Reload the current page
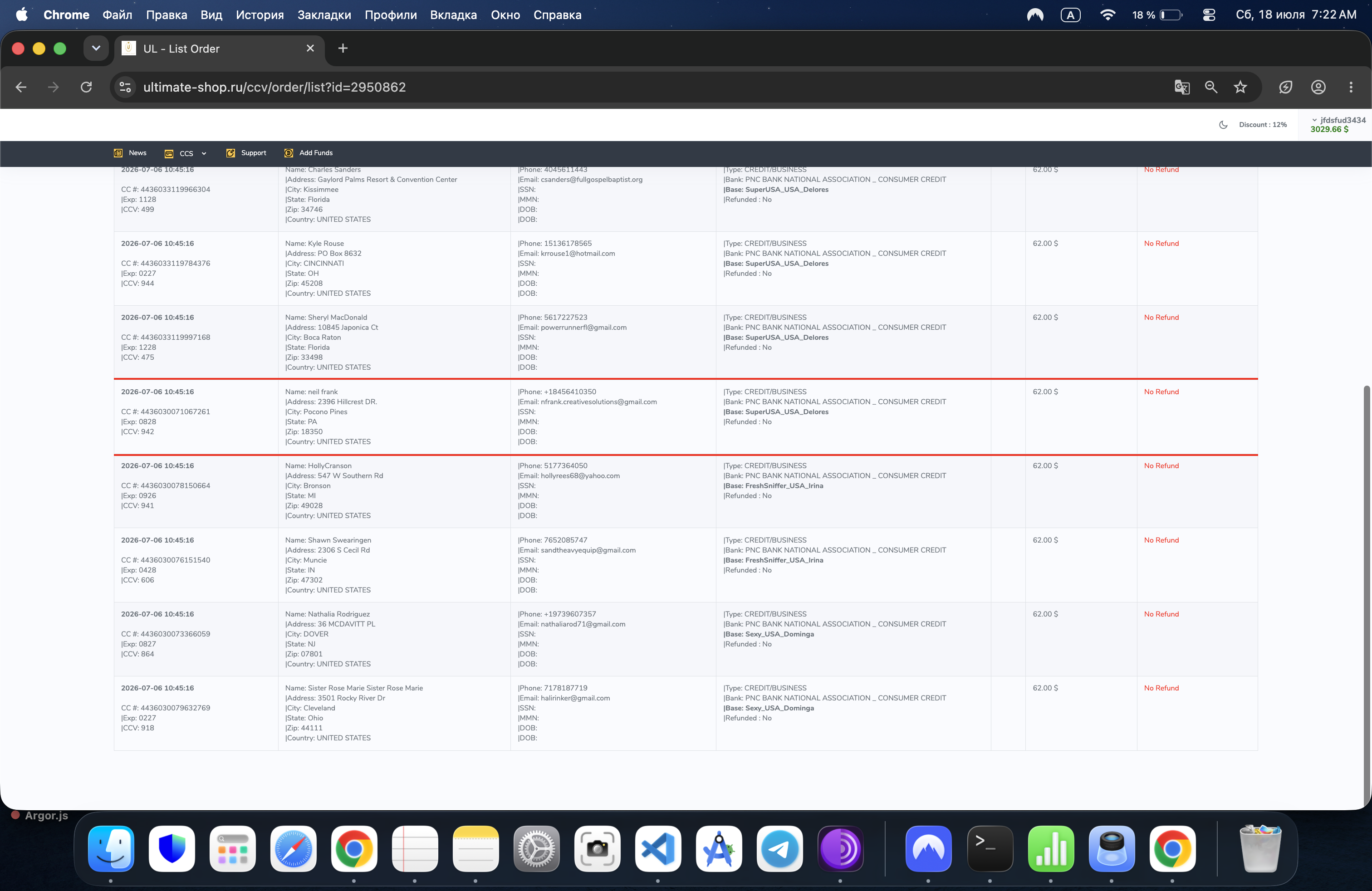Viewport: 1372px width, 891px height. point(87,87)
